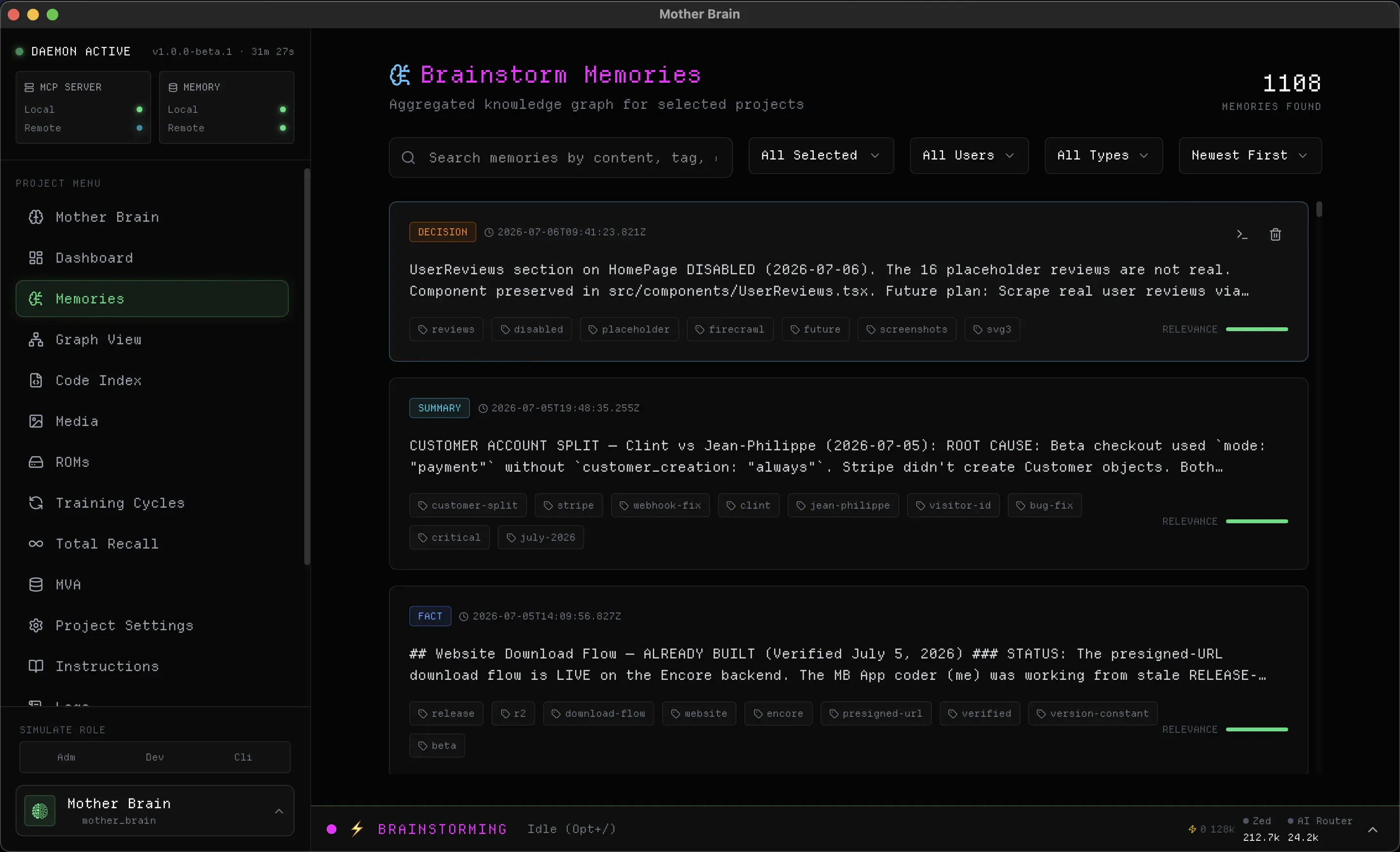The image size is (1400, 852).
Task: Click the relevance bar on the FACT memory
Action: 1257,729
